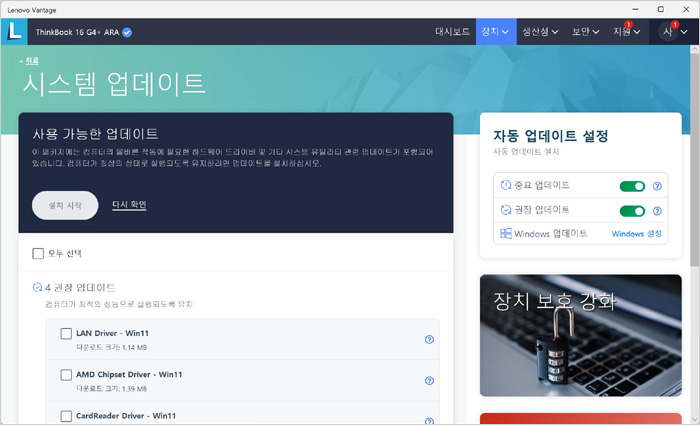Toggle the 중요 업데이트 auto-update switch
The width and height of the screenshot is (700, 425).
point(633,186)
